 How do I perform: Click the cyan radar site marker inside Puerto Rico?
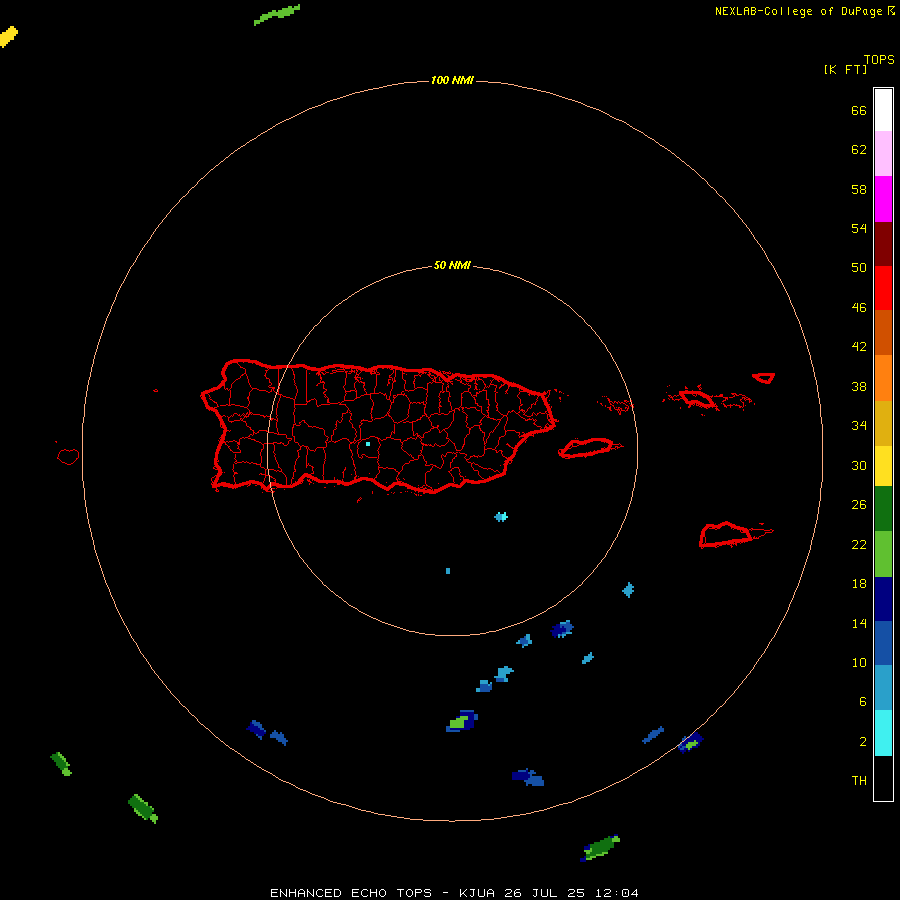(368, 444)
